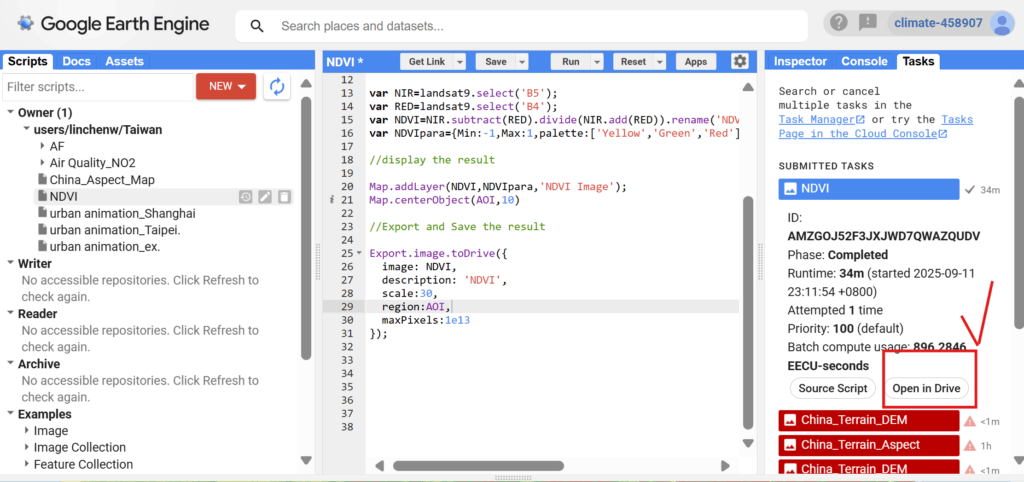Screen dimensions: 1024x482
Task: Open the Run dropdown arrow
Action: pyautogui.click(x=596, y=62)
